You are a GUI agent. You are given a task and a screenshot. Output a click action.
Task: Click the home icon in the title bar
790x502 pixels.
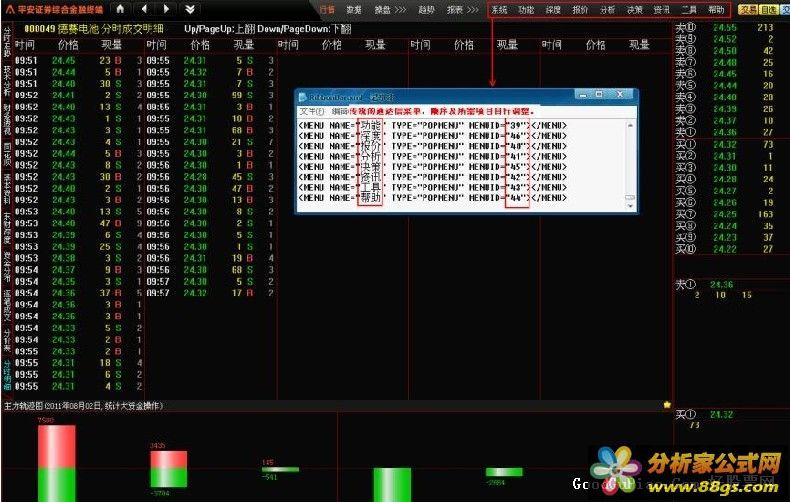coord(120,9)
